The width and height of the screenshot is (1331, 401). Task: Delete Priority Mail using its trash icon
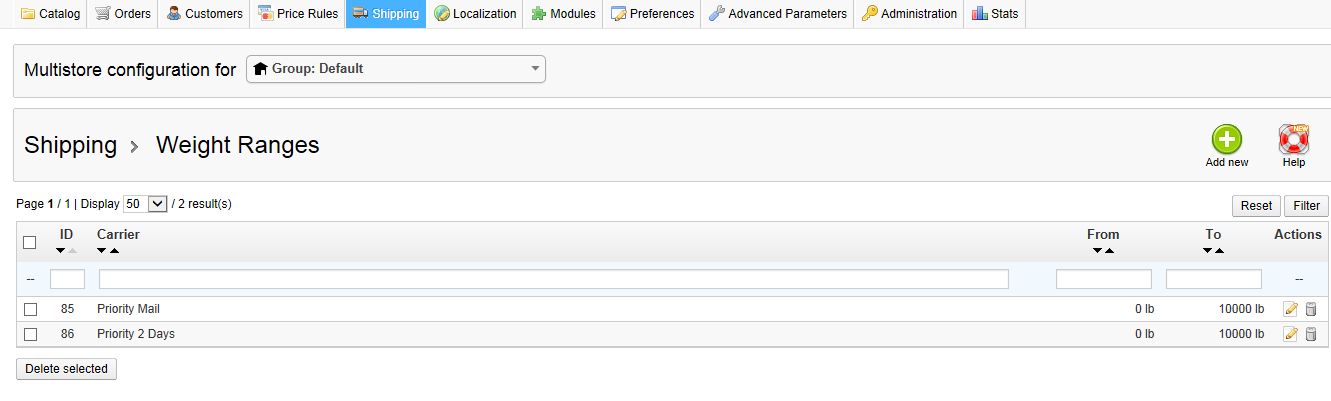pyautogui.click(x=1311, y=309)
